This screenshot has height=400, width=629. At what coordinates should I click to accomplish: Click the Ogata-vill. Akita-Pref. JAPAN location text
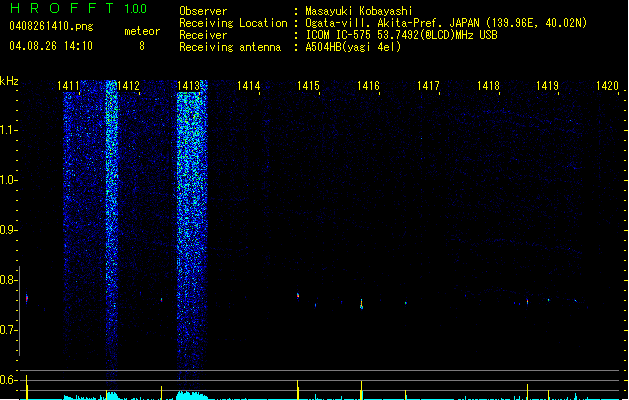446,23
